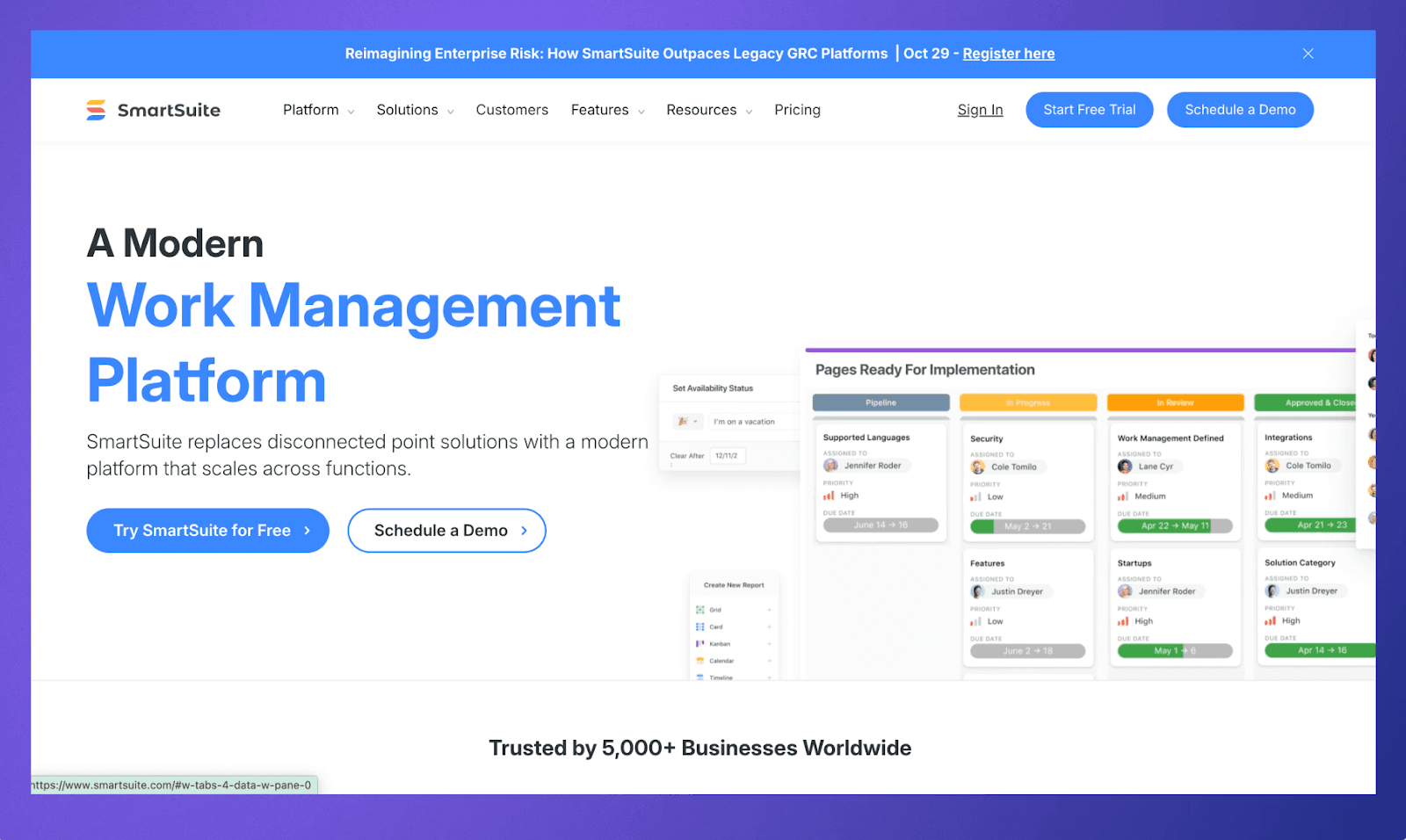The height and width of the screenshot is (840, 1406).
Task: Expand the Platform menu chevron
Action: [351, 112]
